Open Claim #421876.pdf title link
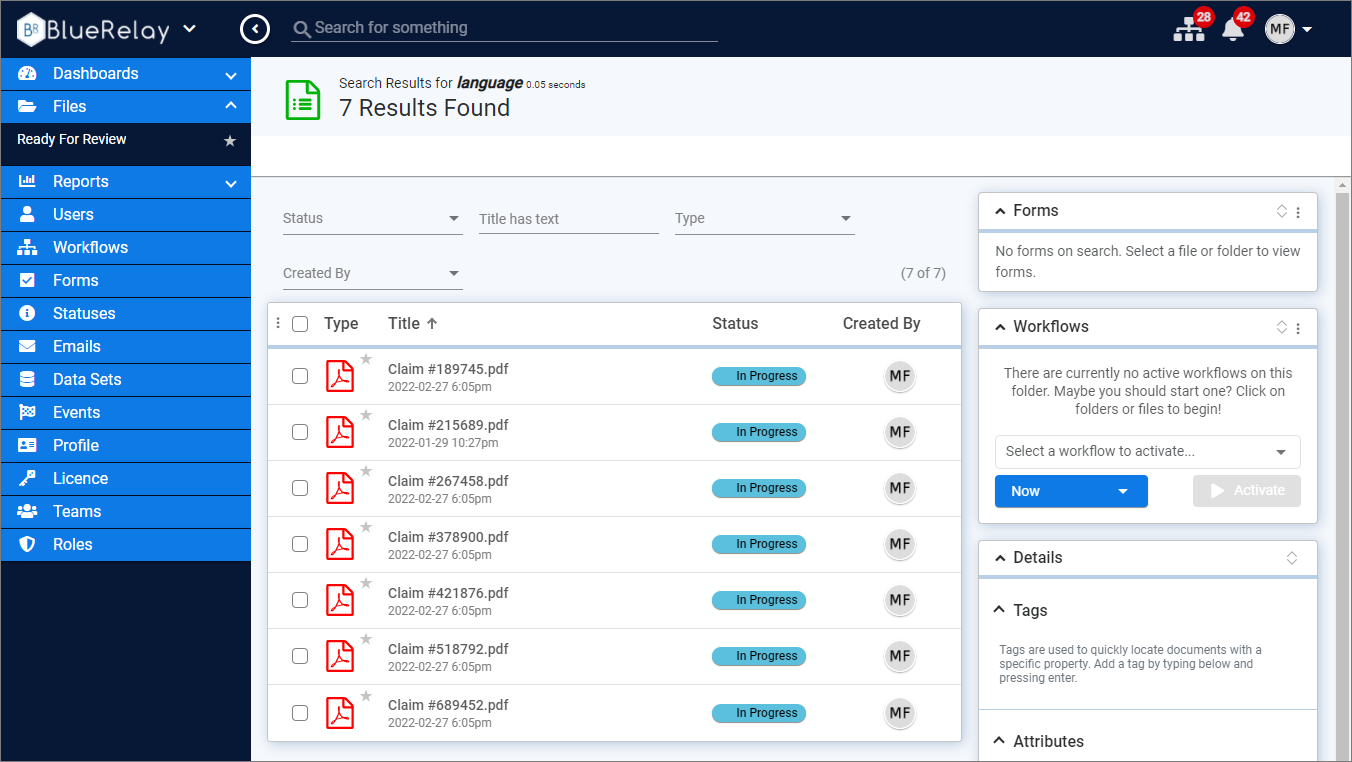 [x=448, y=593]
